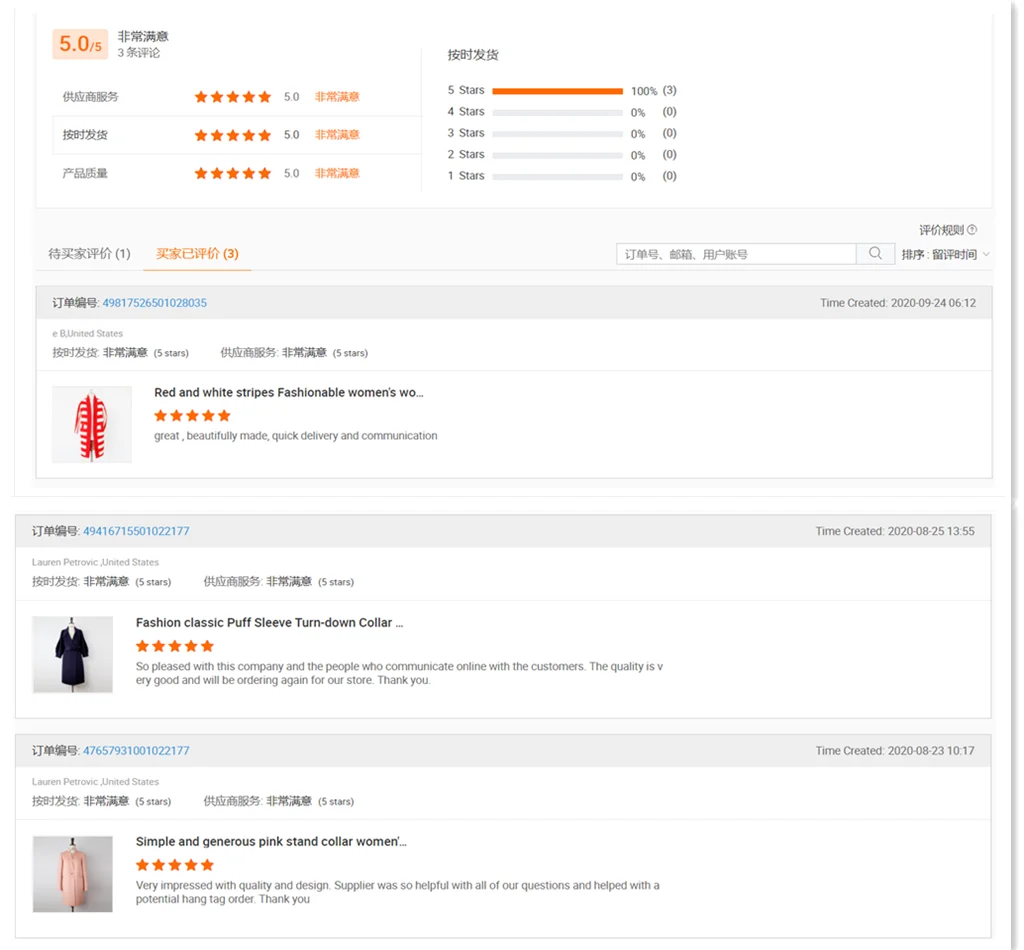Open the Red and white stripes product title
The height and width of the screenshot is (950, 1024).
(x=288, y=393)
